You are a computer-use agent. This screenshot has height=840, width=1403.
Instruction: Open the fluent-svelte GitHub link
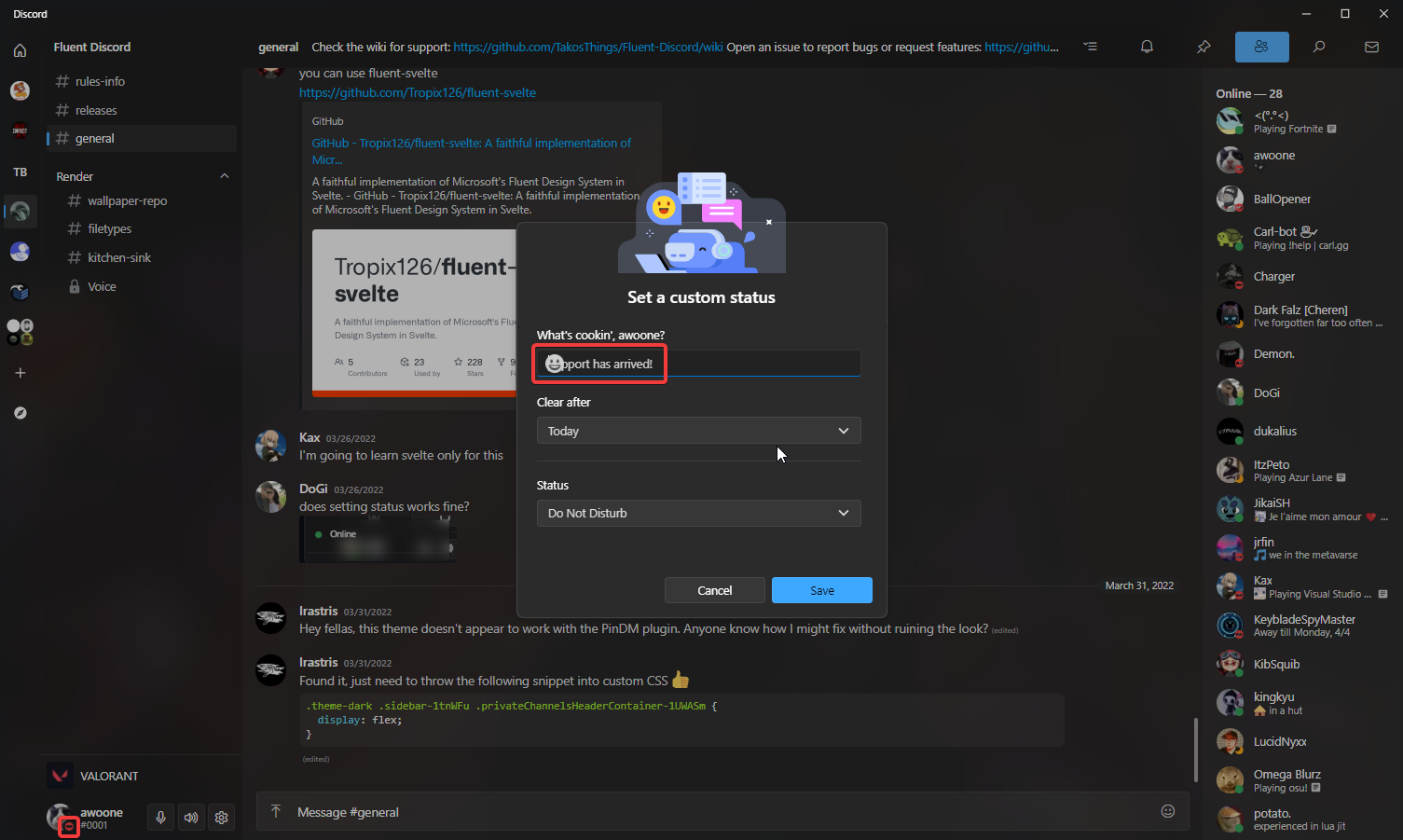[x=417, y=92]
